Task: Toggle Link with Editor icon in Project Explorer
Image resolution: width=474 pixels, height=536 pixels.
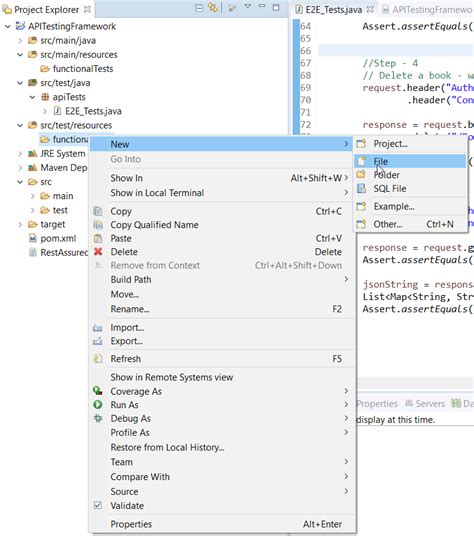Action: point(213,8)
